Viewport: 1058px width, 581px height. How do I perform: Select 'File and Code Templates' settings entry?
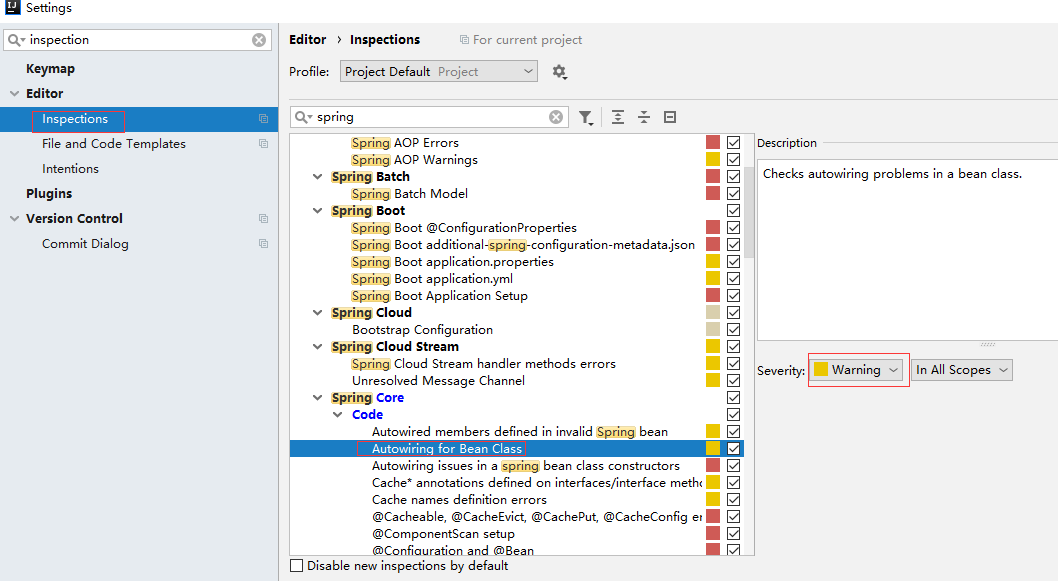pyautogui.click(x=114, y=144)
